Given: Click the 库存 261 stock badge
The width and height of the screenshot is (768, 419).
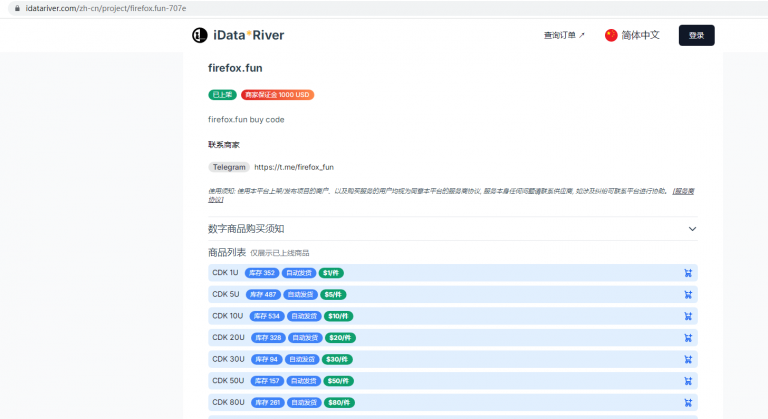Looking at the screenshot, I should click(268, 402).
